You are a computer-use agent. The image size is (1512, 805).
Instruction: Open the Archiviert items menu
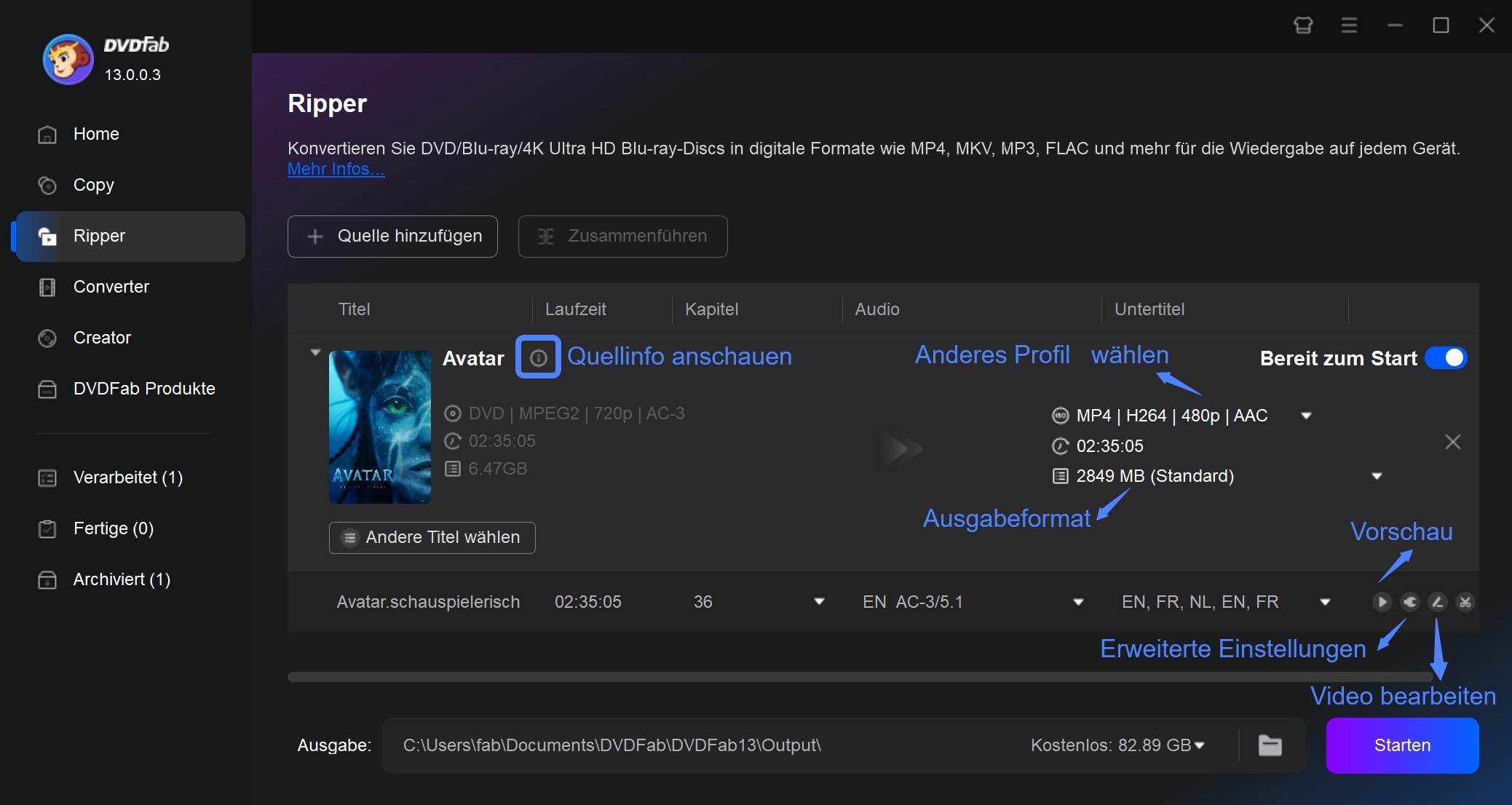point(123,579)
